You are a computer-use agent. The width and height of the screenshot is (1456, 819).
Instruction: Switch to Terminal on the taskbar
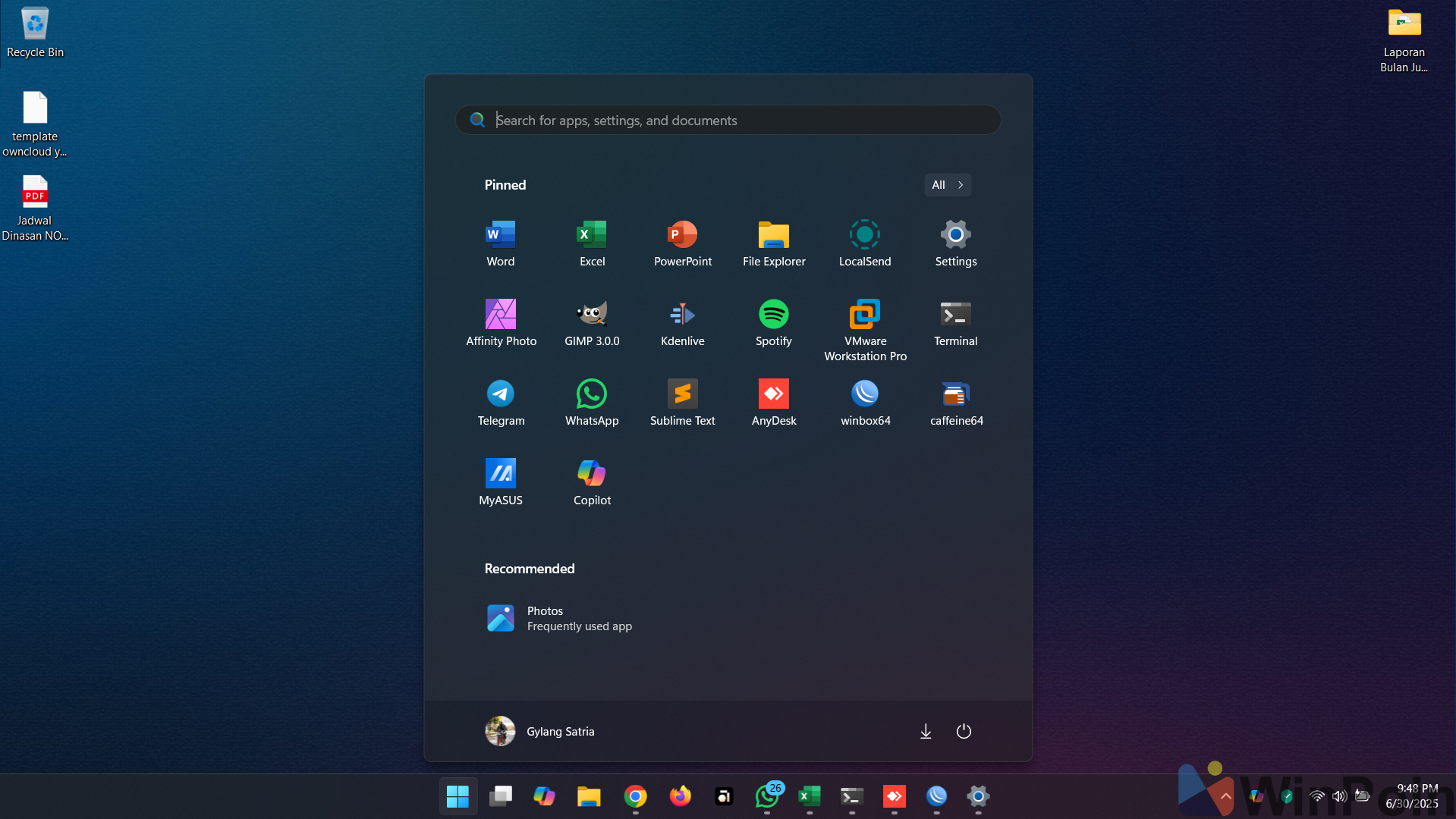851,796
